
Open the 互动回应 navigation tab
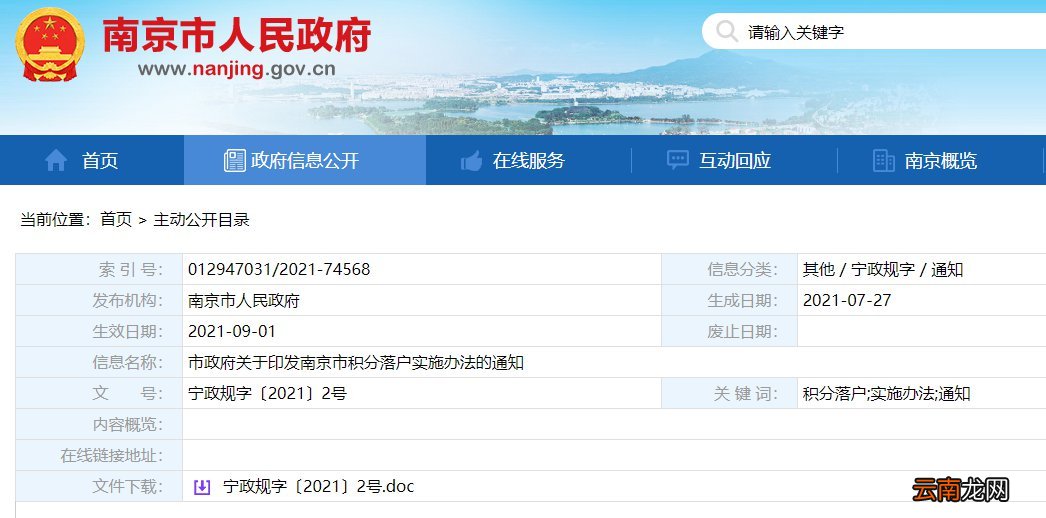[734, 160]
